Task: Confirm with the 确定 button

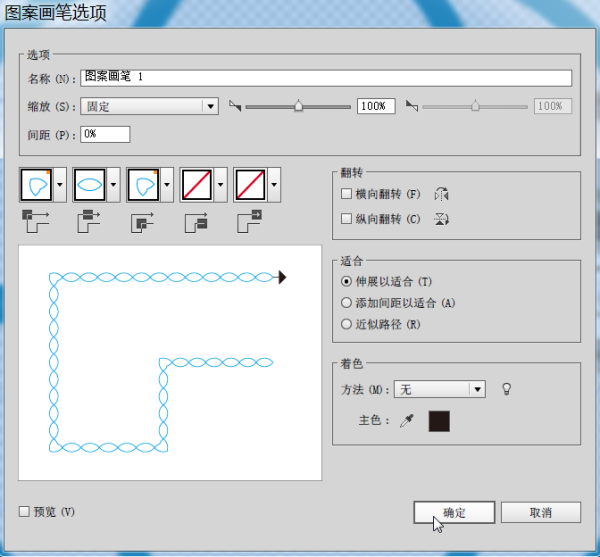Action: pyautogui.click(x=454, y=513)
